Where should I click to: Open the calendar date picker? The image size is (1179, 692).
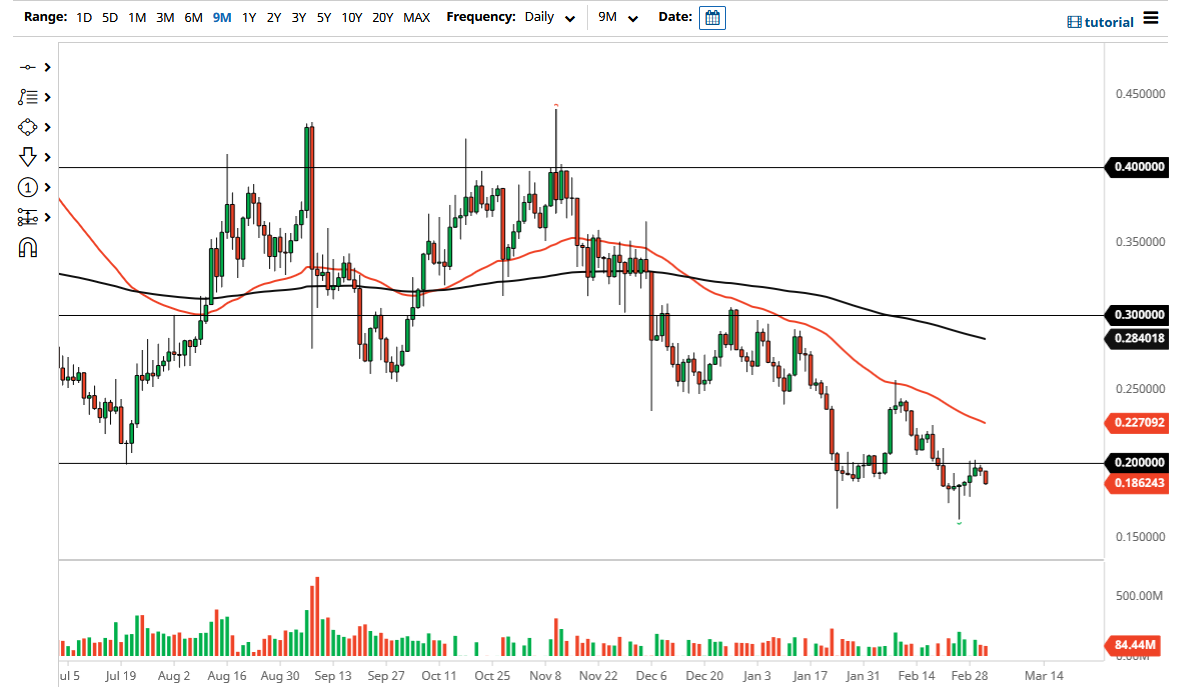(711, 17)
